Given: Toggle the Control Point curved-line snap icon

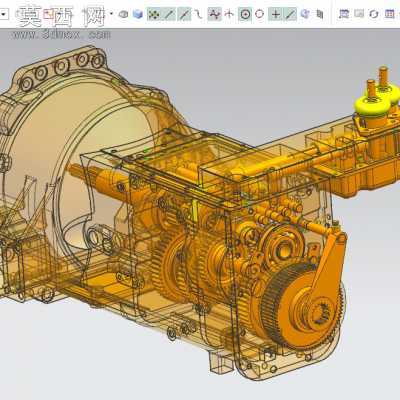Looking at the screenshot, I should (199, 14).
